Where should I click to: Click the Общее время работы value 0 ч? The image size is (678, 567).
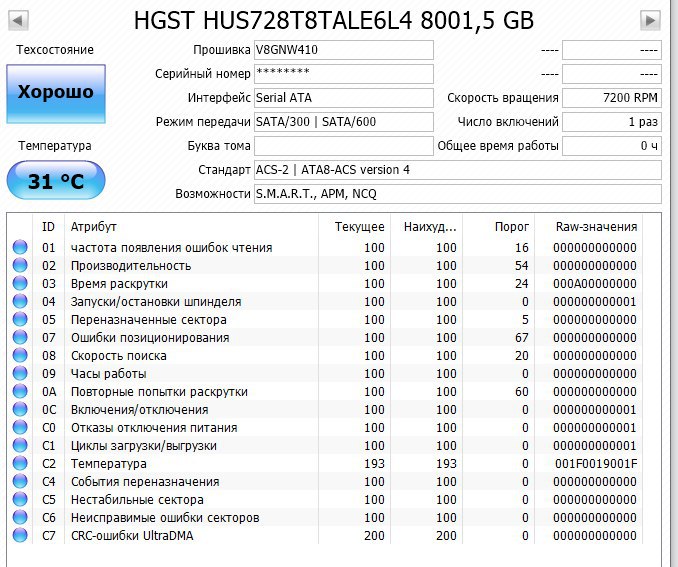click(x=612, y=146)
